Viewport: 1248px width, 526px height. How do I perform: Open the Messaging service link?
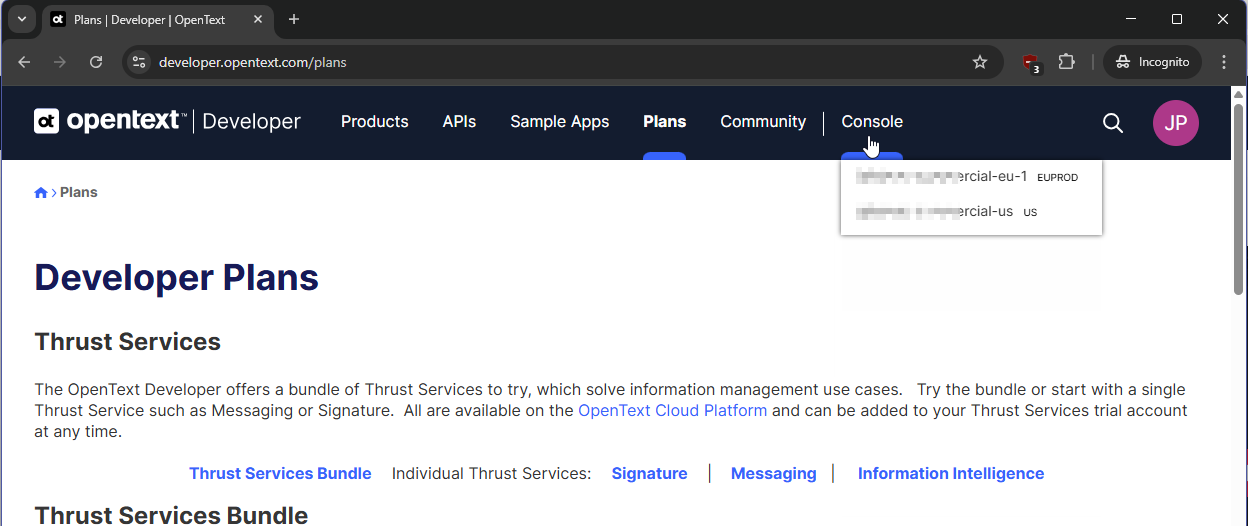[x=774, y=474]
